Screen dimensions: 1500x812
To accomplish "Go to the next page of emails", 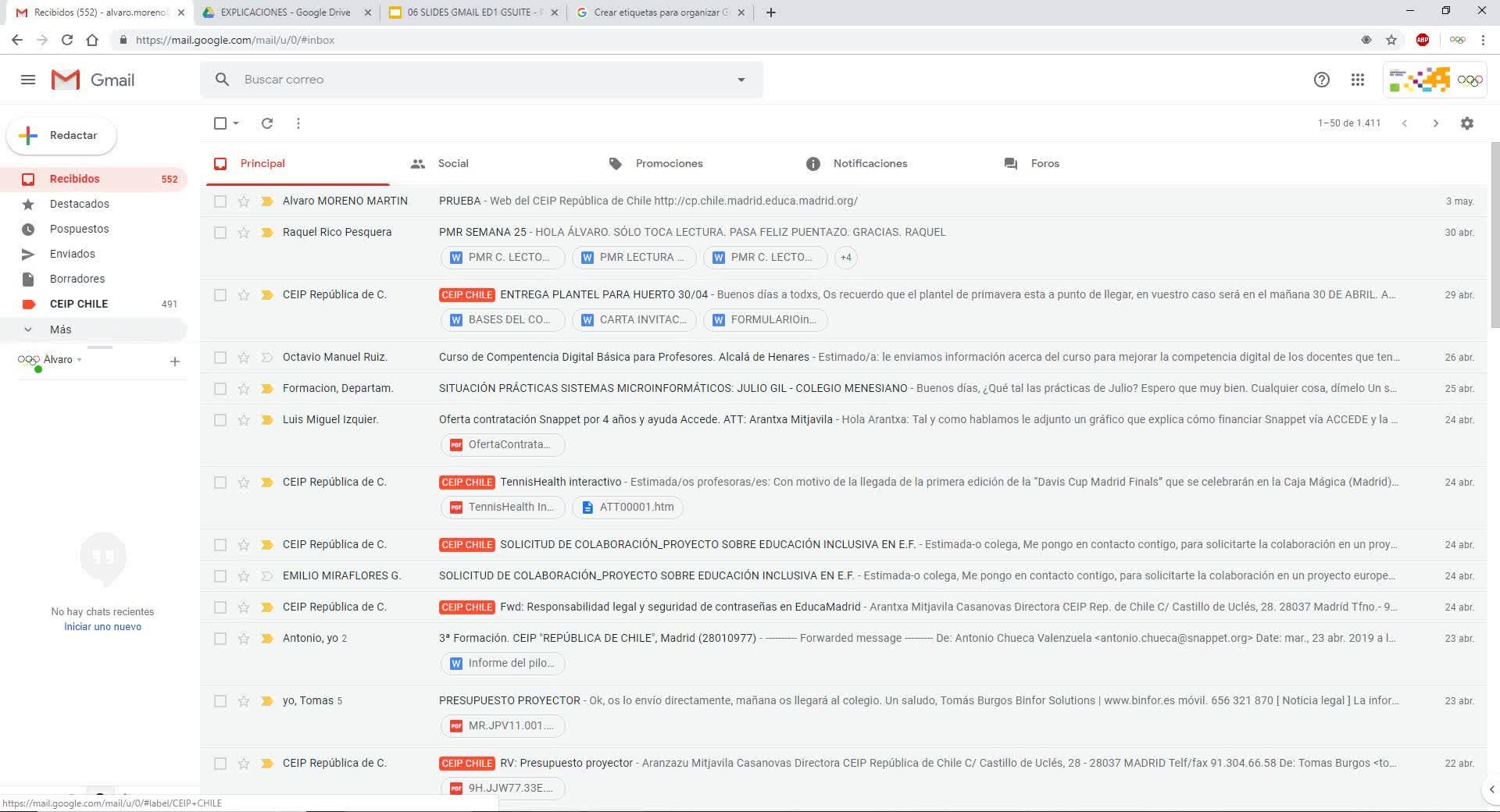I will [1435, 123].
